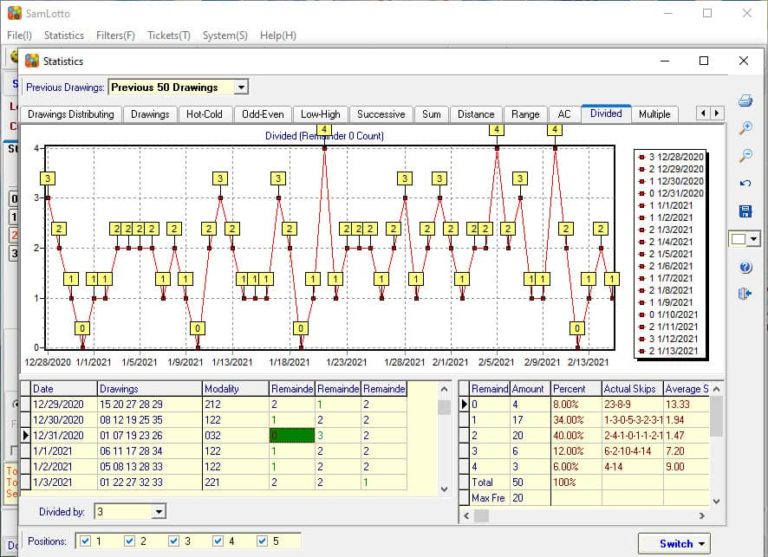Click the exit door icon
The width and height of the screenshot is (768, 557).
point(745,294)
